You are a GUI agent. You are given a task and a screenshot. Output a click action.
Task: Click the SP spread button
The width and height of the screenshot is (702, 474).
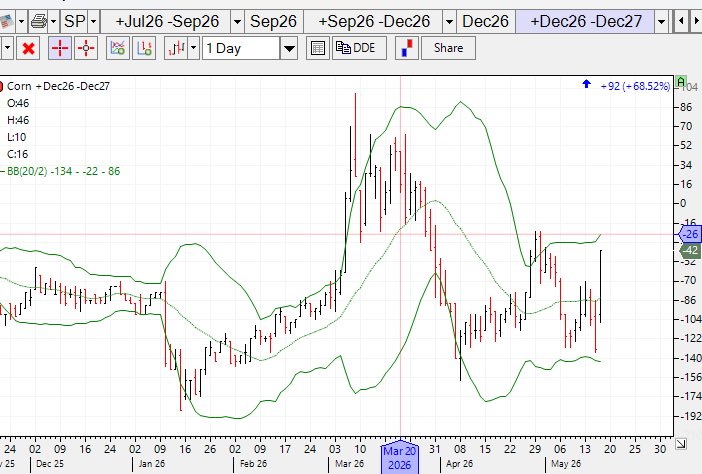pyautogui.click(x=74, y=21)
